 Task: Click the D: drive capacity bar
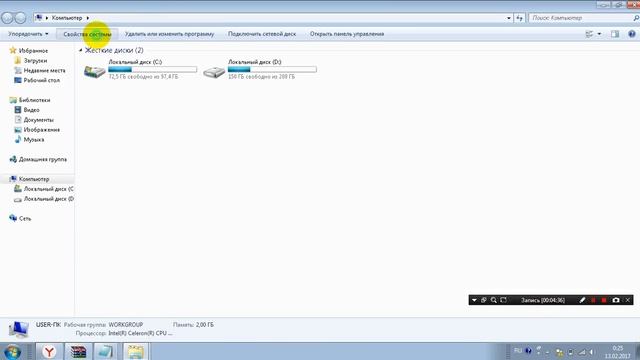coord(272,69)
